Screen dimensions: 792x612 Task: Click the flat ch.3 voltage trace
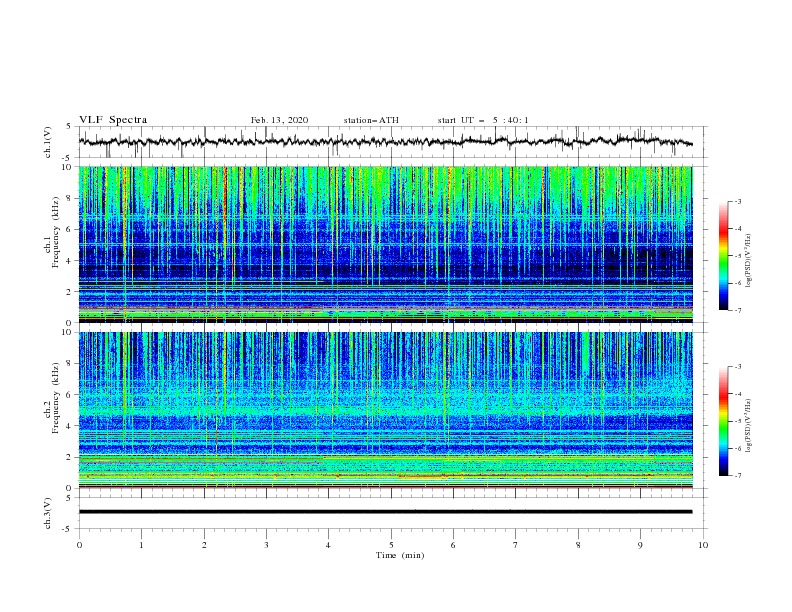coord(385,512)
